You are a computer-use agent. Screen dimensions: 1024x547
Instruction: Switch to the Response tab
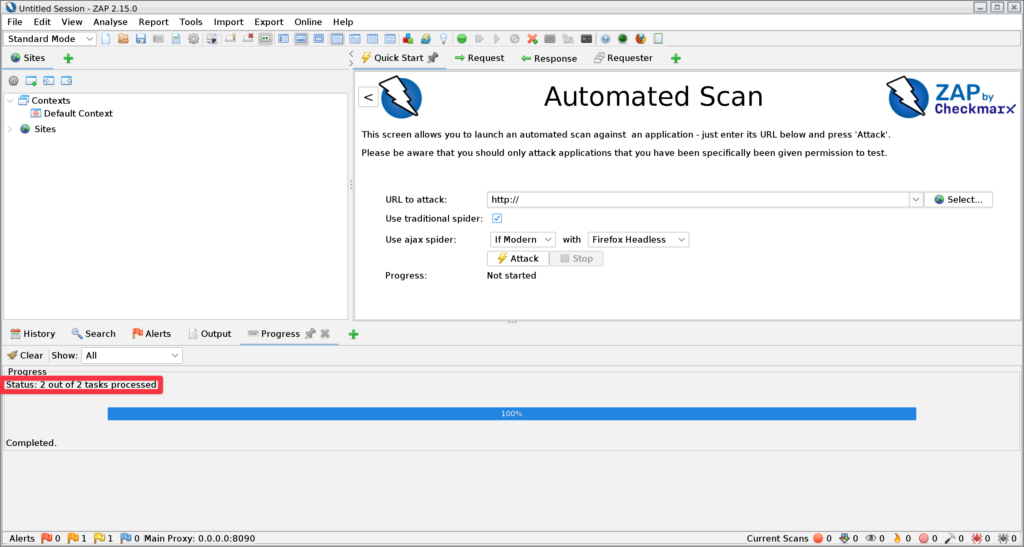[x=549, y=58]
